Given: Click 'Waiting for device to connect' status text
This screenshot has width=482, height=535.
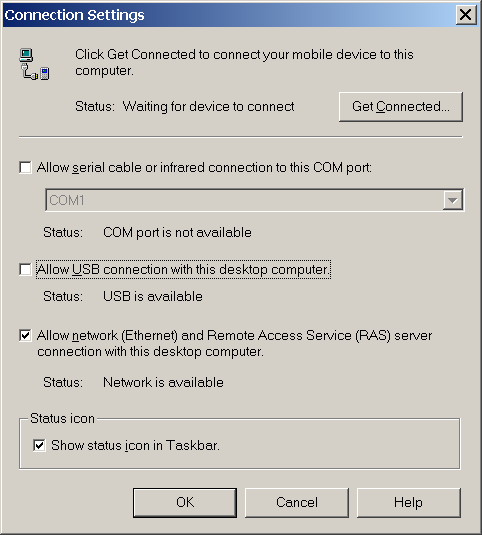Looking at the screenshot, I should tap(208, 106).
